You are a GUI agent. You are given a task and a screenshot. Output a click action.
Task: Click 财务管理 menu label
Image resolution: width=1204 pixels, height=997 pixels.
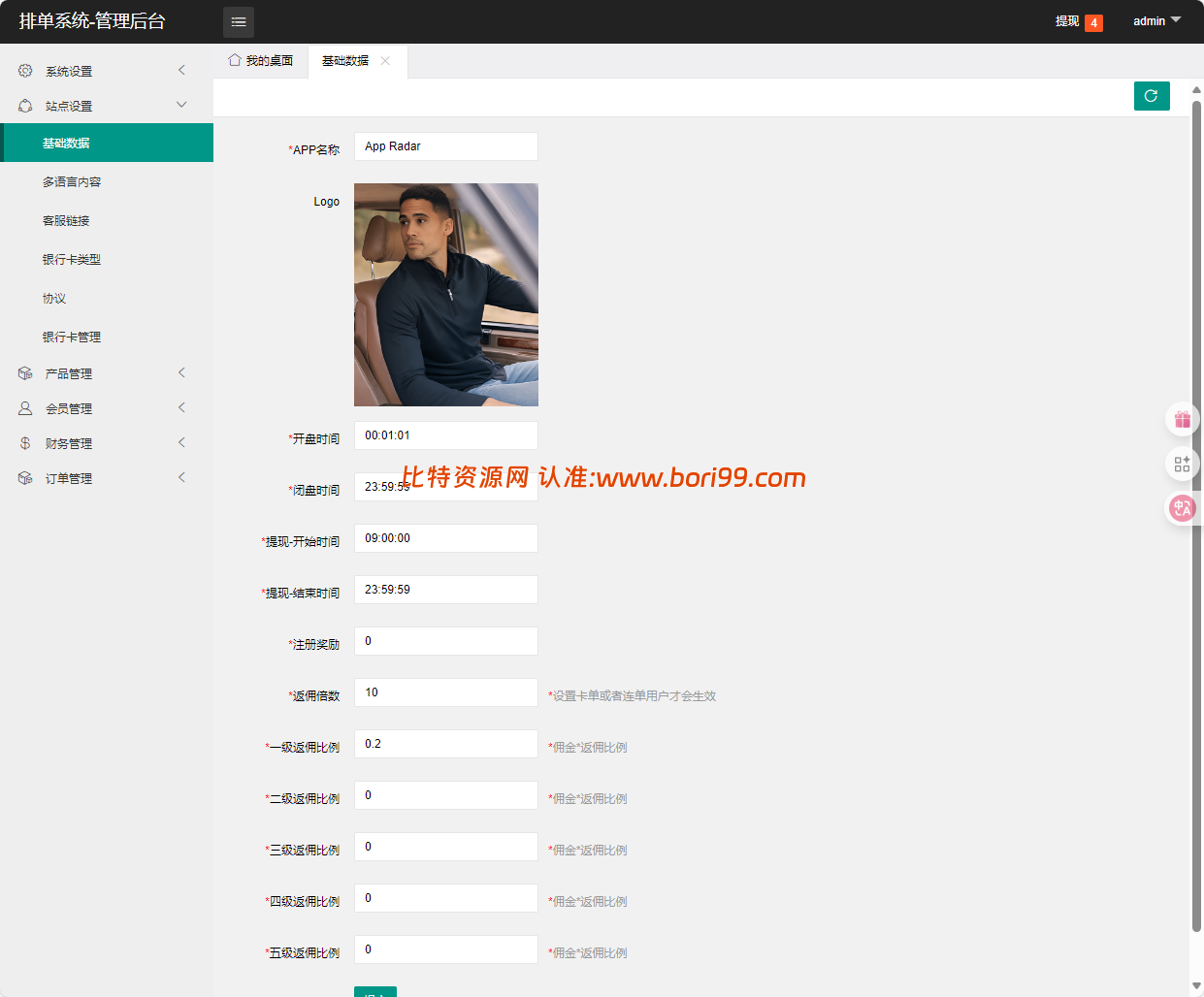point(69,444)
